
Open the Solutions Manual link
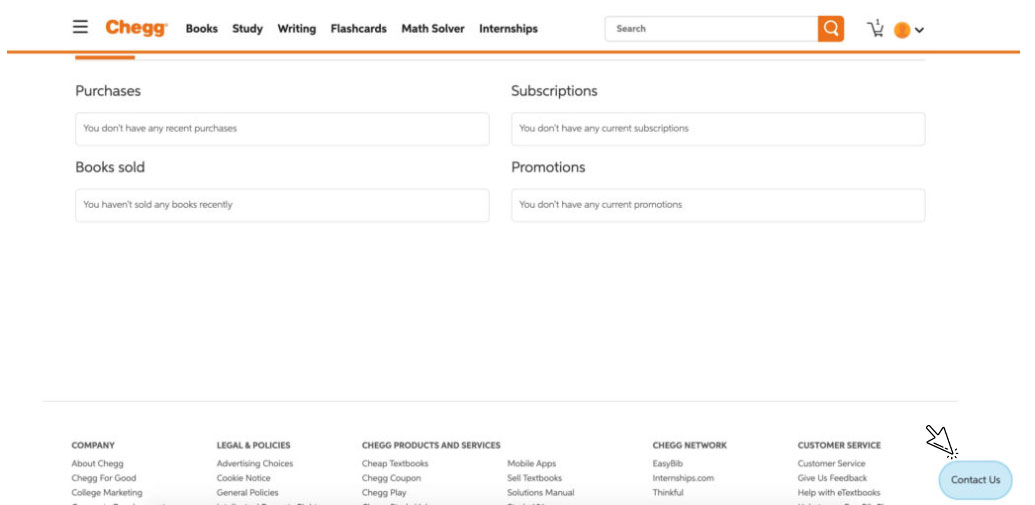point(541,492)
